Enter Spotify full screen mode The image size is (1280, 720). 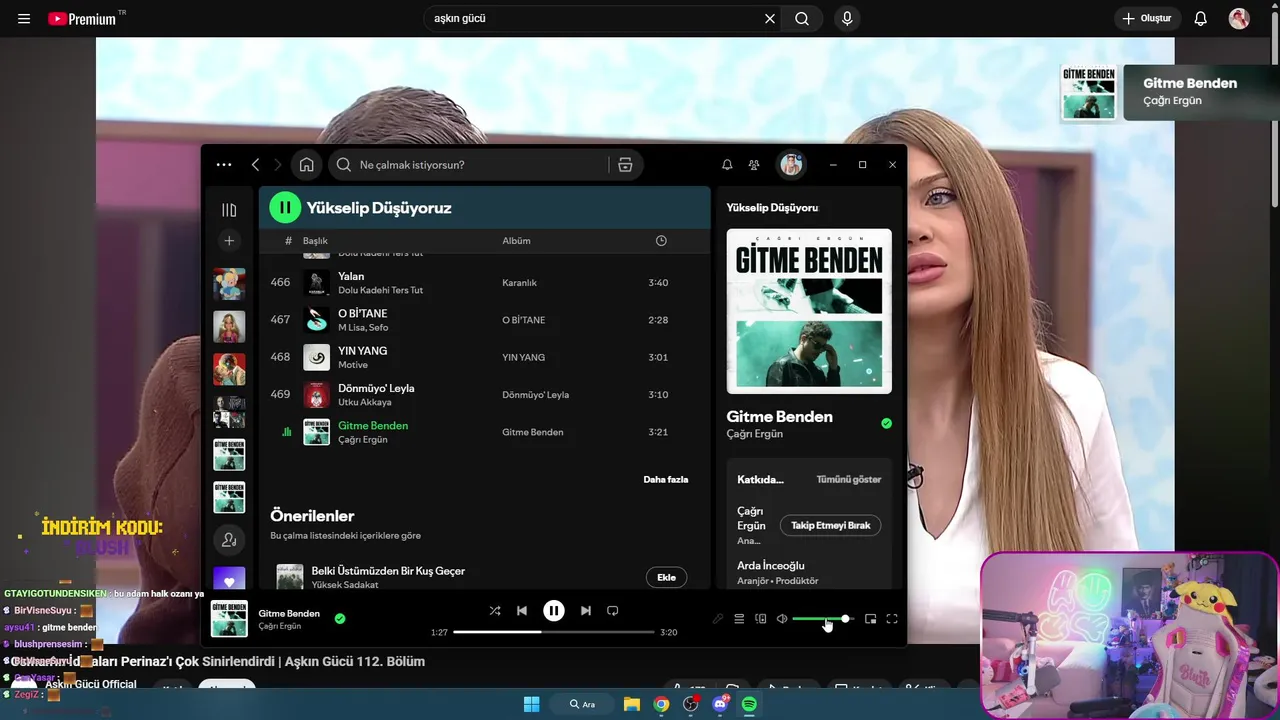[892, 619]
